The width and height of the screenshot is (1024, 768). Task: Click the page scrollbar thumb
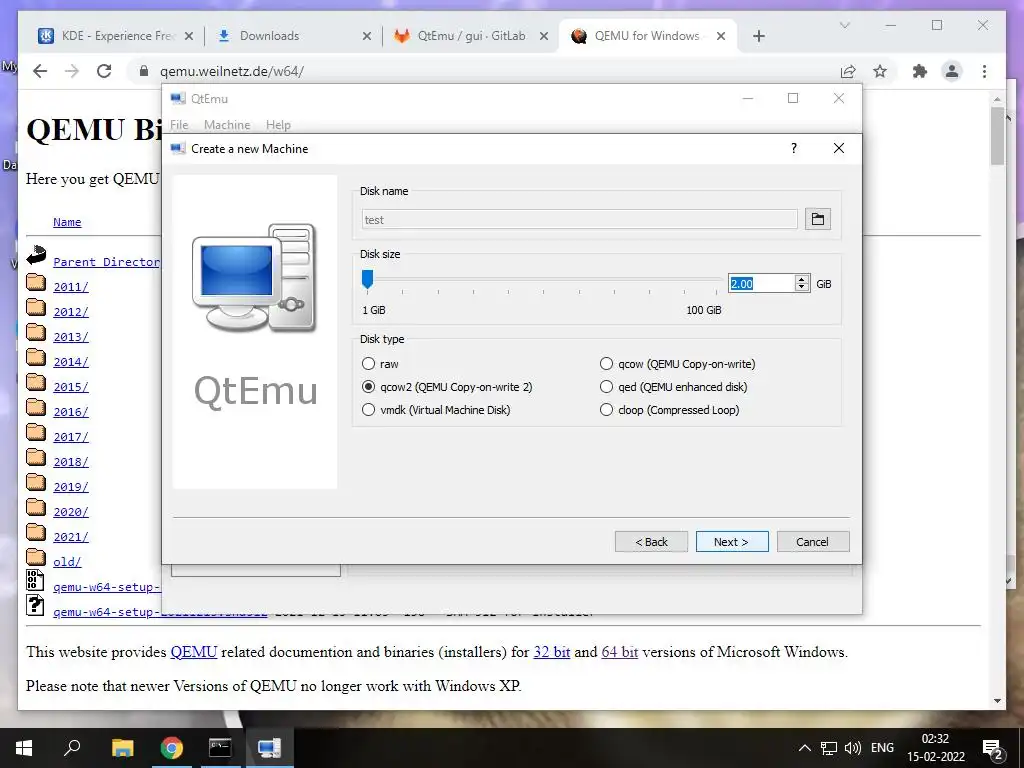(x=997, y=136)
